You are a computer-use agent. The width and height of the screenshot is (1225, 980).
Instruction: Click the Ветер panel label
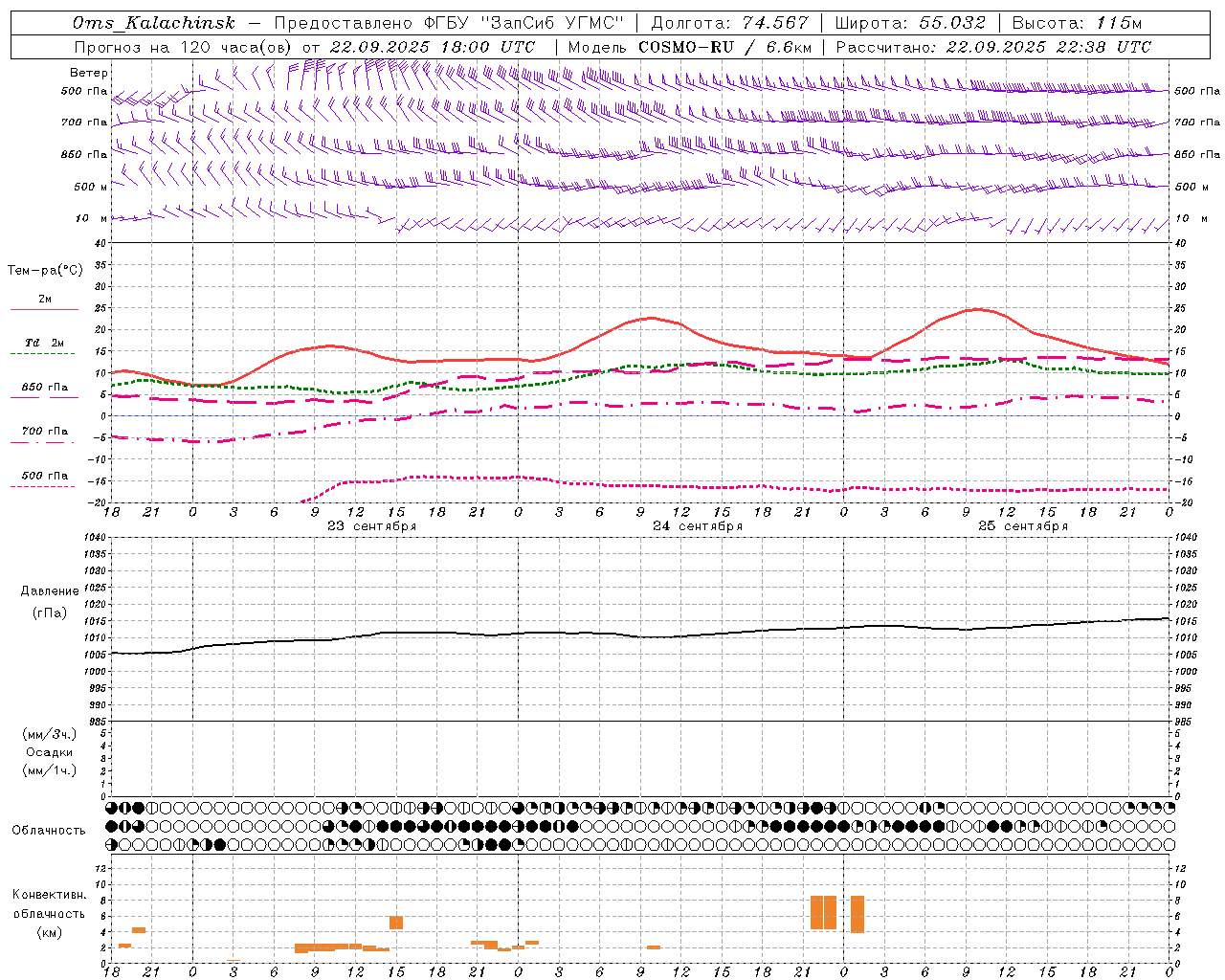point(89,73)
